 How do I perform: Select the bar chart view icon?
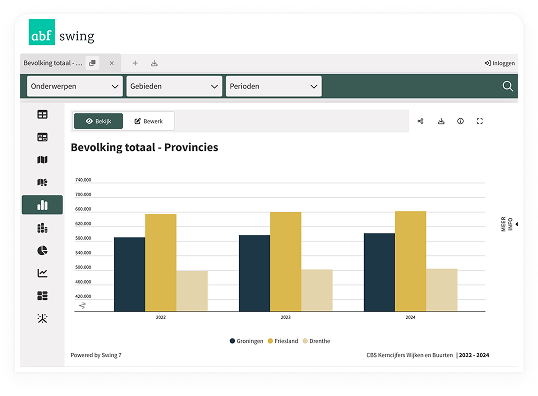[x=42, y=205]
